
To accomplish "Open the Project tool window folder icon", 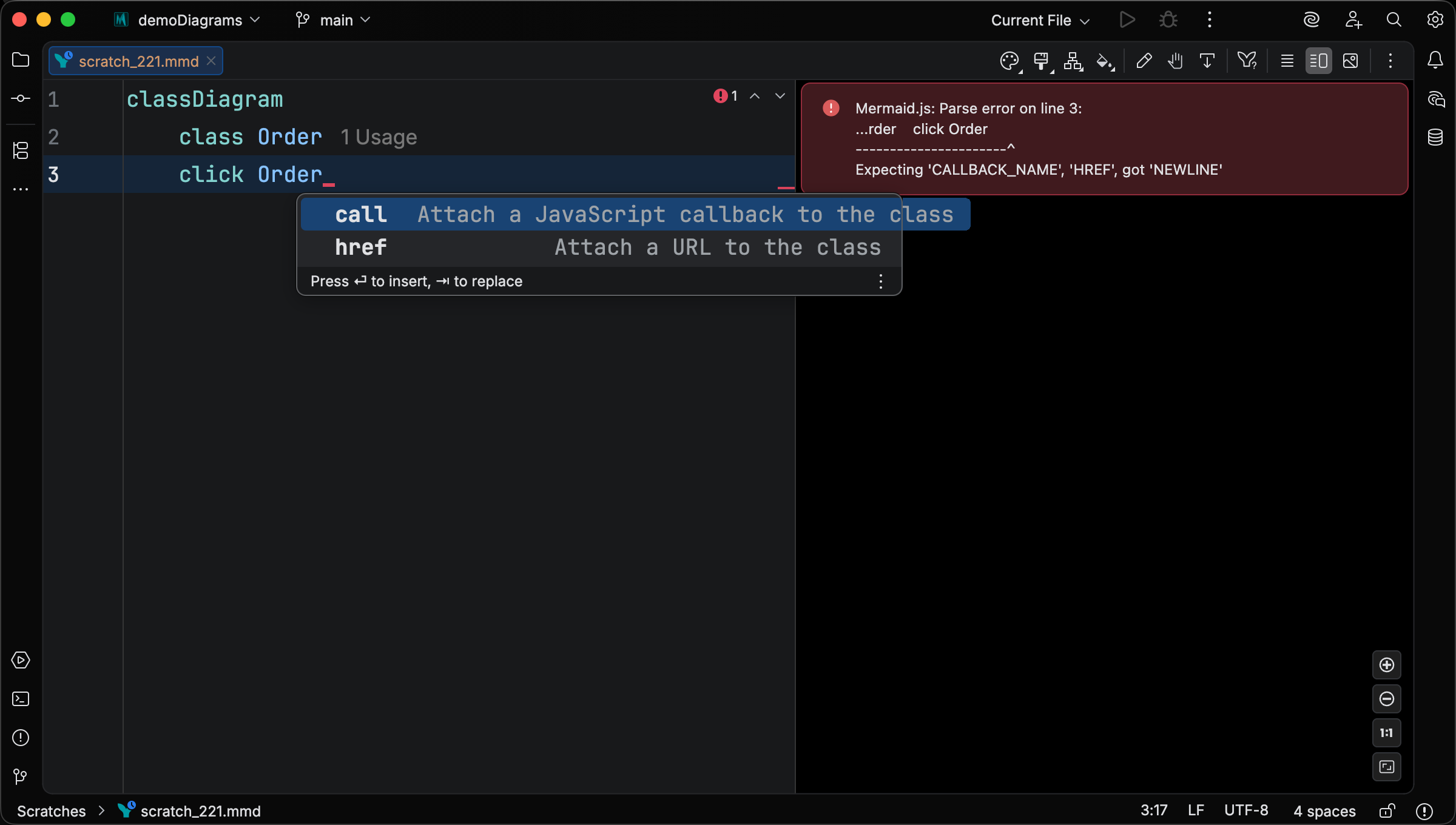I will [21, 60].
